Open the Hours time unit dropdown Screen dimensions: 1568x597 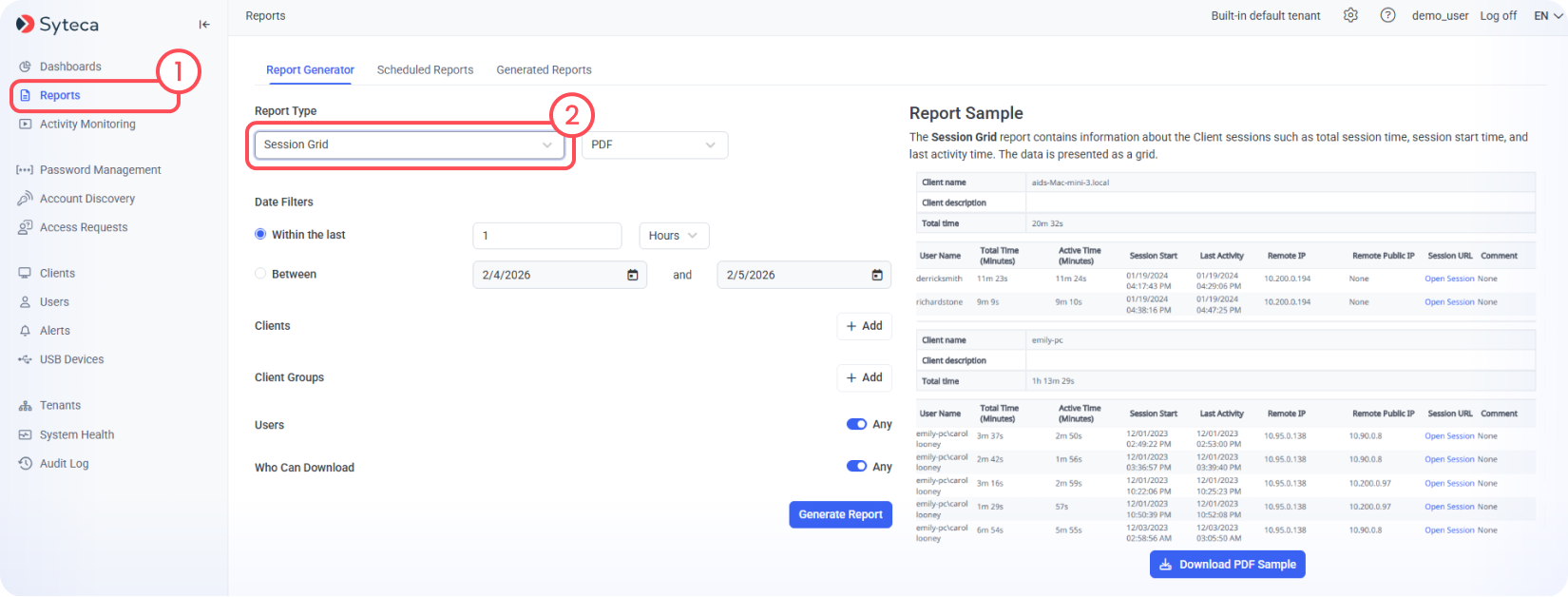[x=674, y=236]
